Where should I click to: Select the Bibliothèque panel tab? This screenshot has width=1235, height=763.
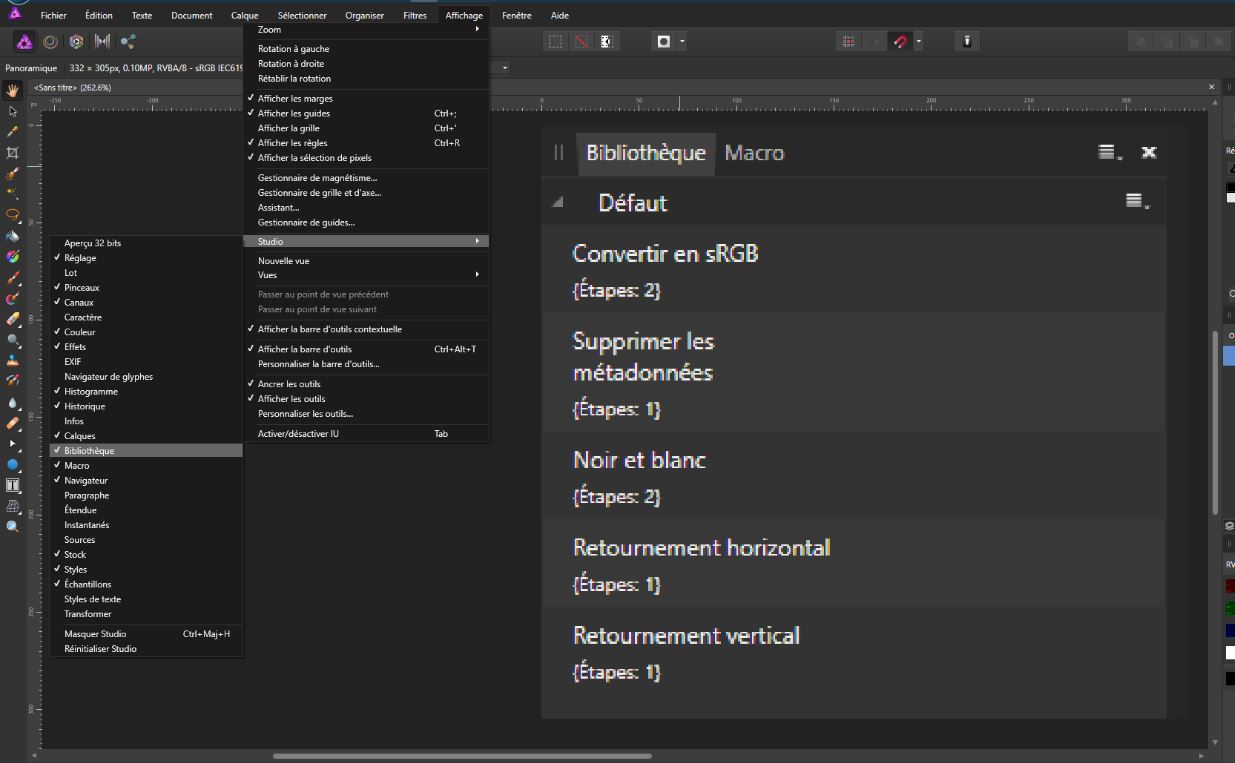646,153
